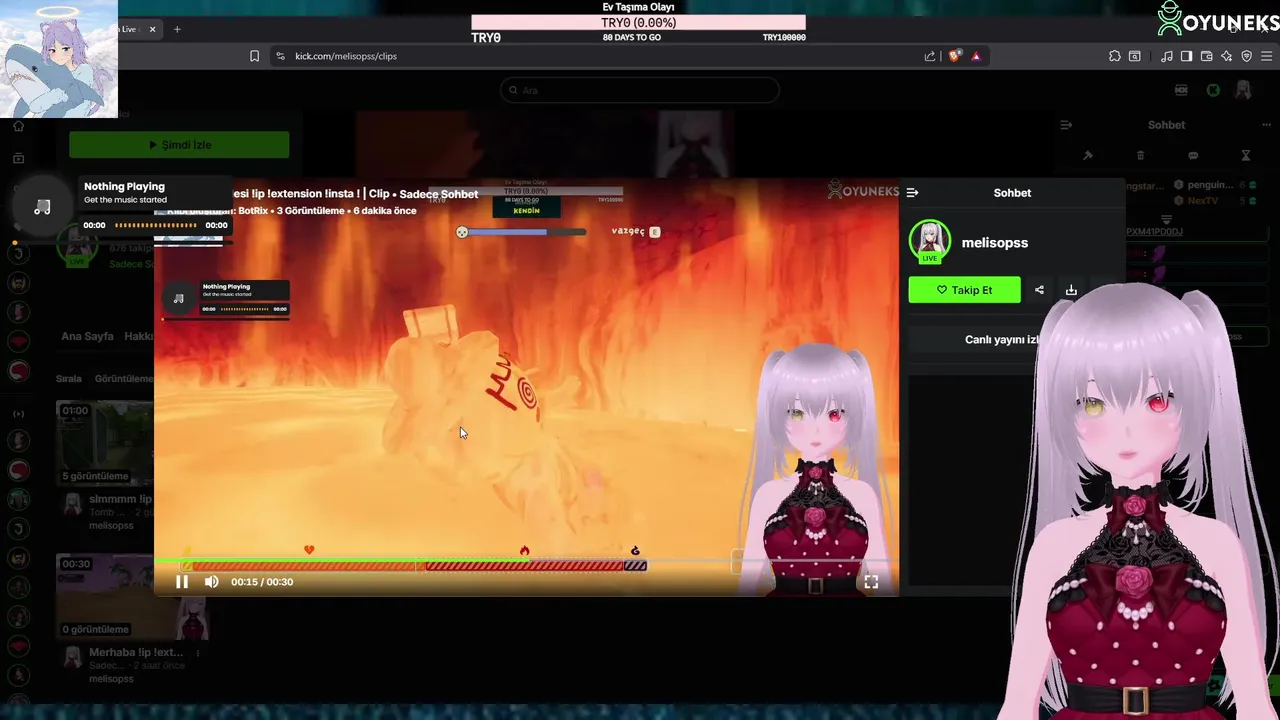Open melisopss avatar in clip panel

[930, 241]
